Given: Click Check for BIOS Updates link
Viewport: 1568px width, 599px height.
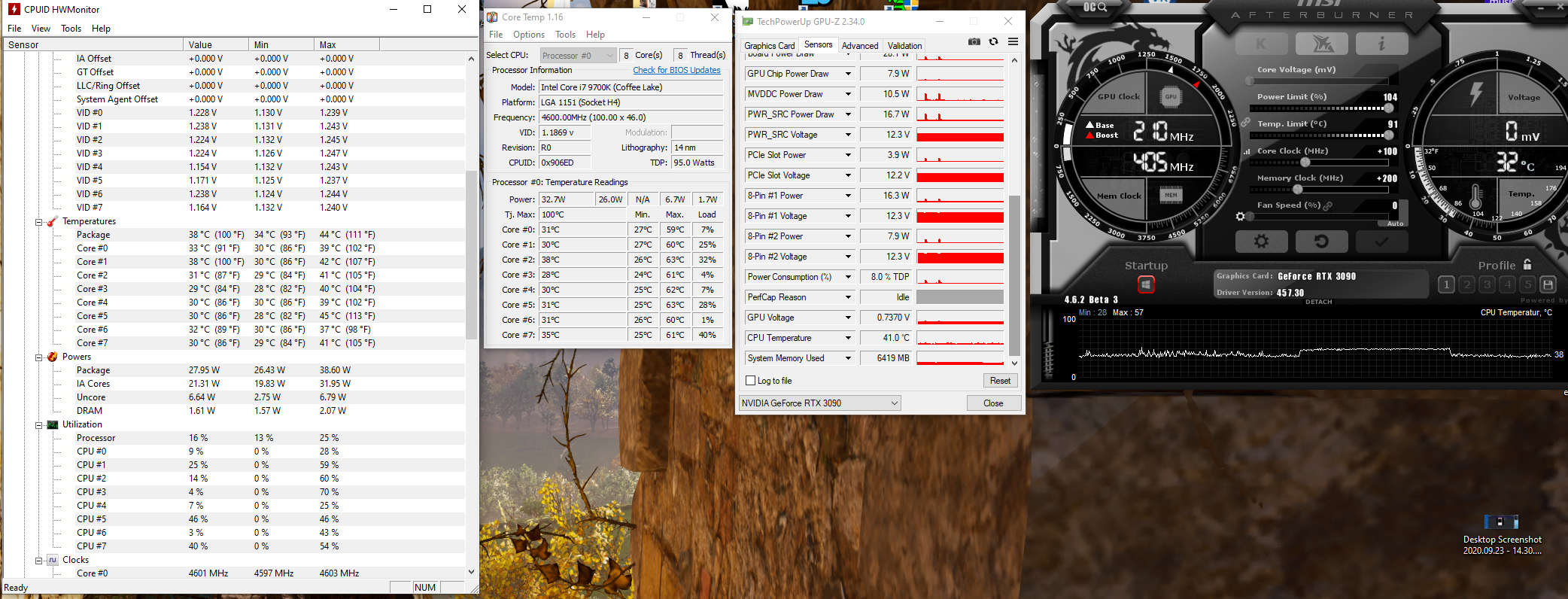Looking at the screenshot, I should pyautogui.click(x=676, y=70).
